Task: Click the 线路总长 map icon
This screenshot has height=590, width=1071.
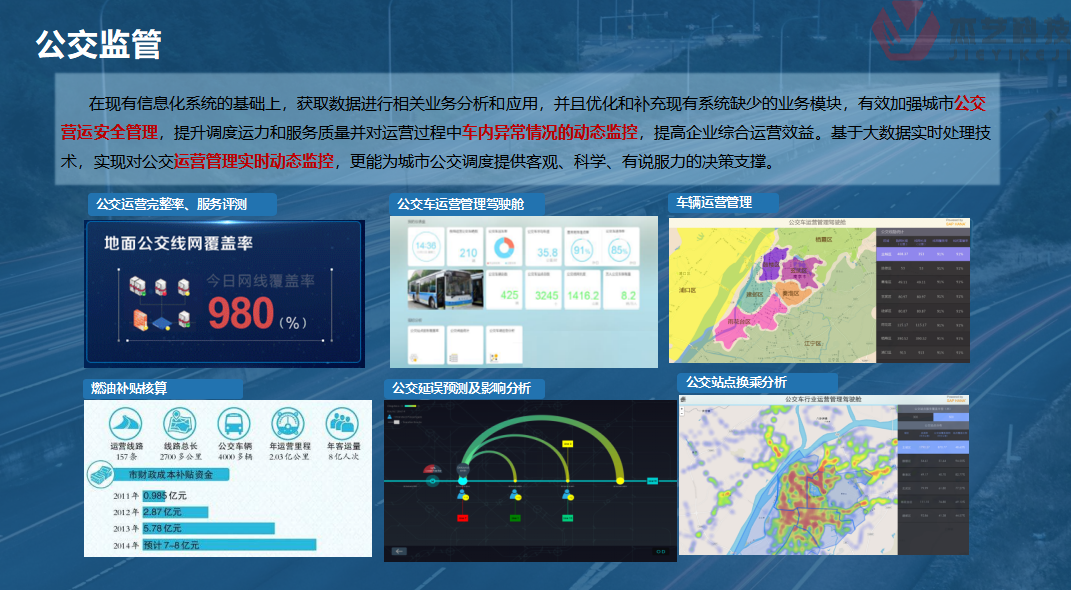Action: tap(180, 422)
